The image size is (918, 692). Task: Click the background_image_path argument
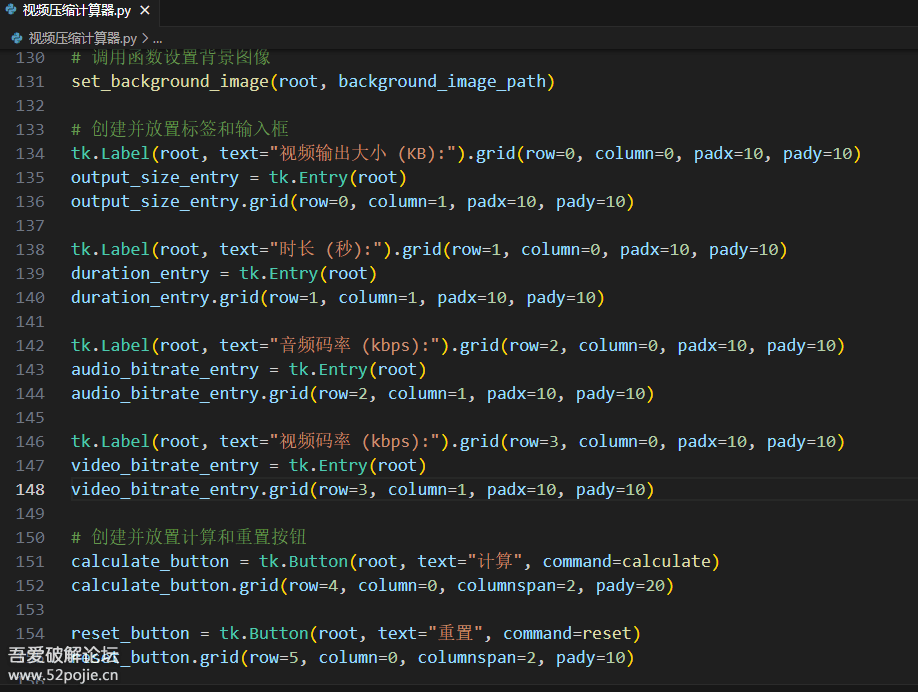point(441,82)
